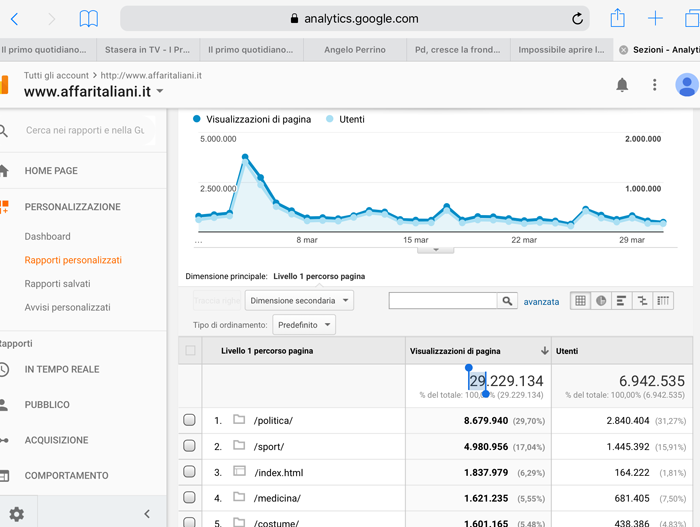Toggle the select-all rows checkbox
700x527 pixels.
click(x=190, y=351)
